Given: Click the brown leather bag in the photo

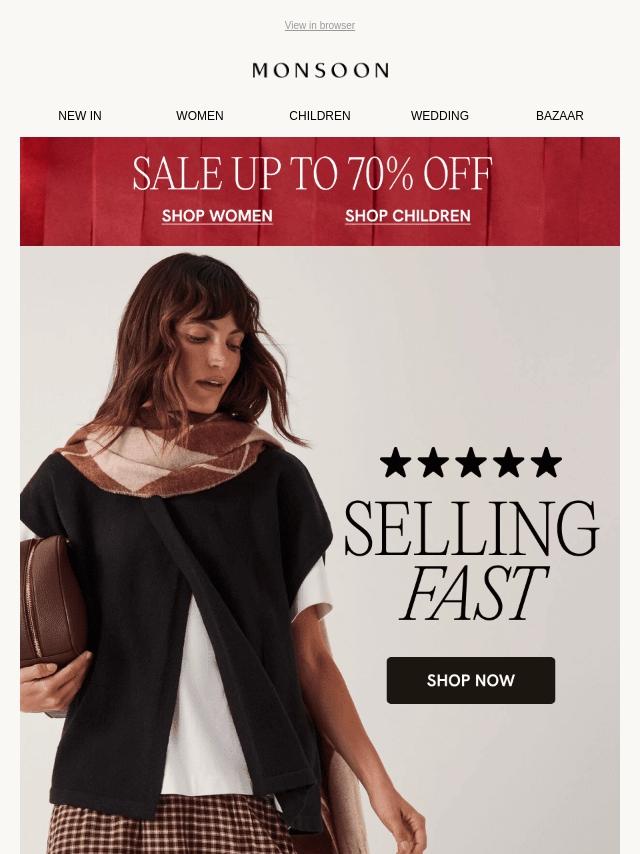Looking at the screenshot, I should pyautogui.click(x=52, y=599).
